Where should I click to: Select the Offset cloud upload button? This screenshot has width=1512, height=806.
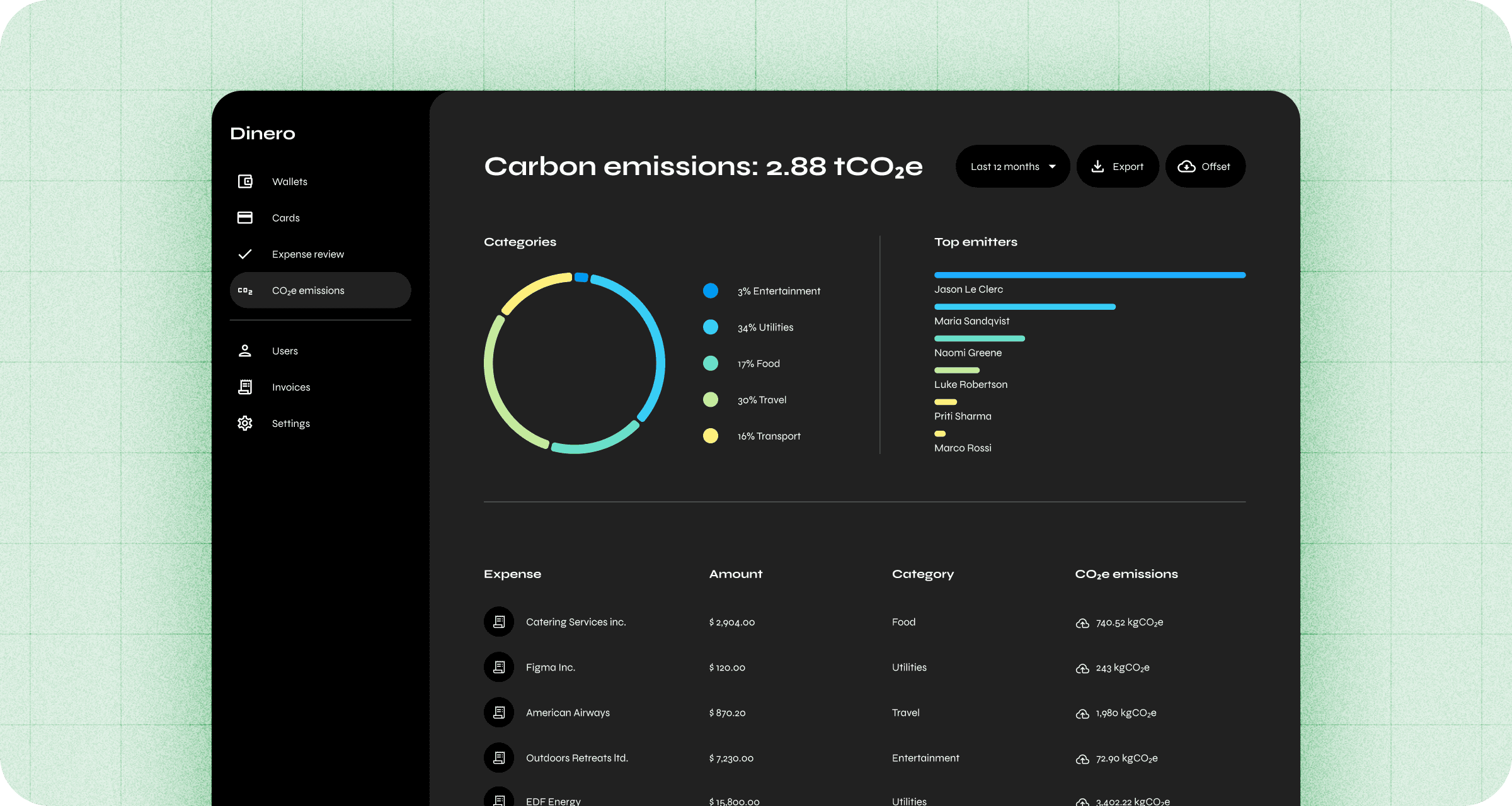1206,166
